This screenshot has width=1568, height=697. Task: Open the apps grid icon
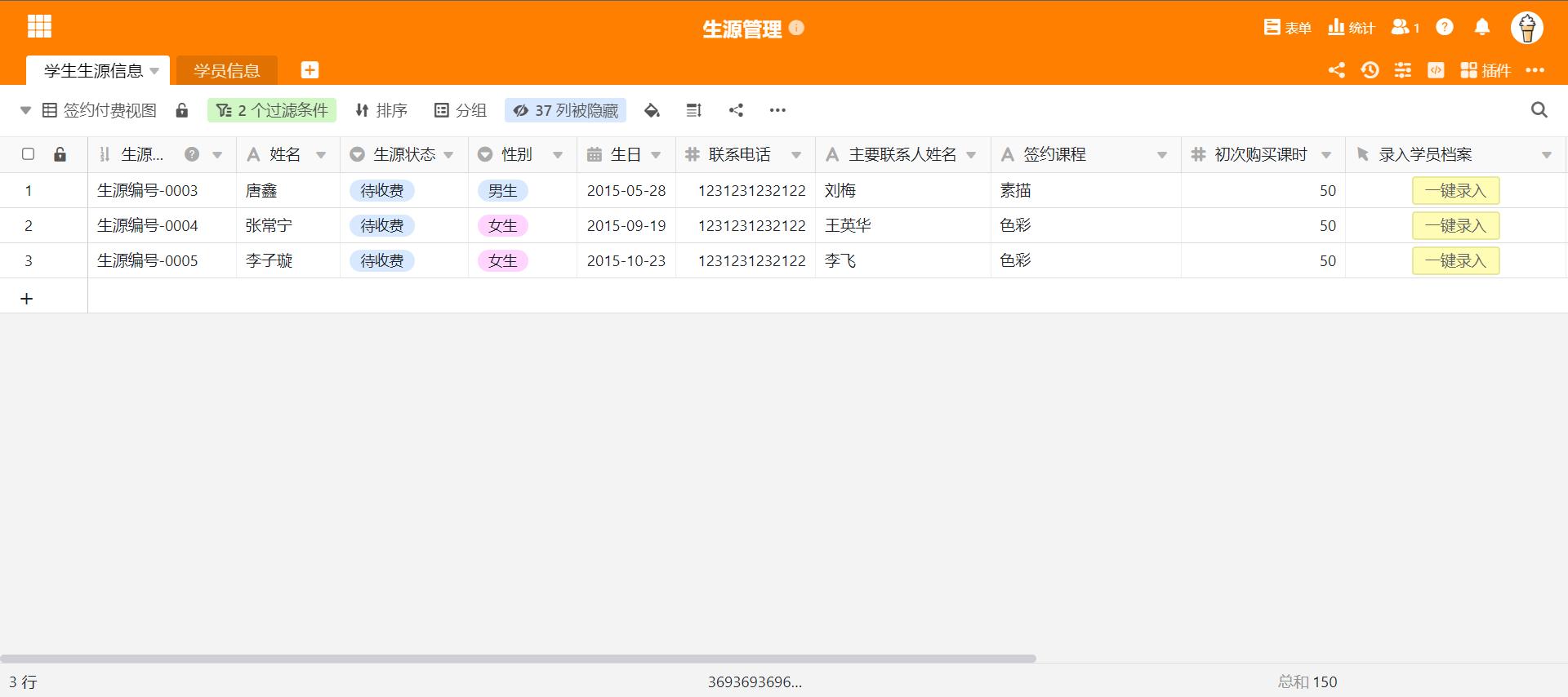click(39, 26)
